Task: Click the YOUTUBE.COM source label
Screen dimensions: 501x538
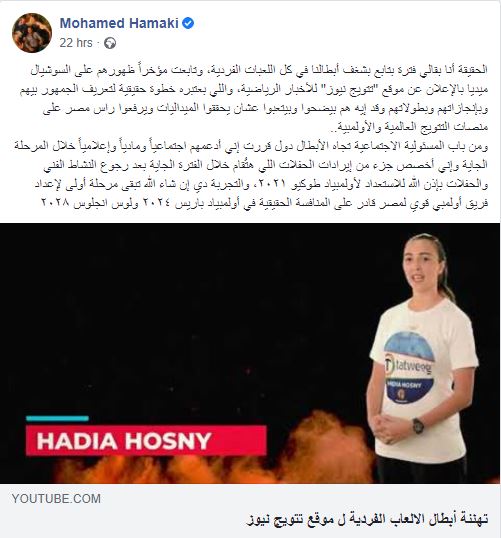Action: [x=56, y=499]
